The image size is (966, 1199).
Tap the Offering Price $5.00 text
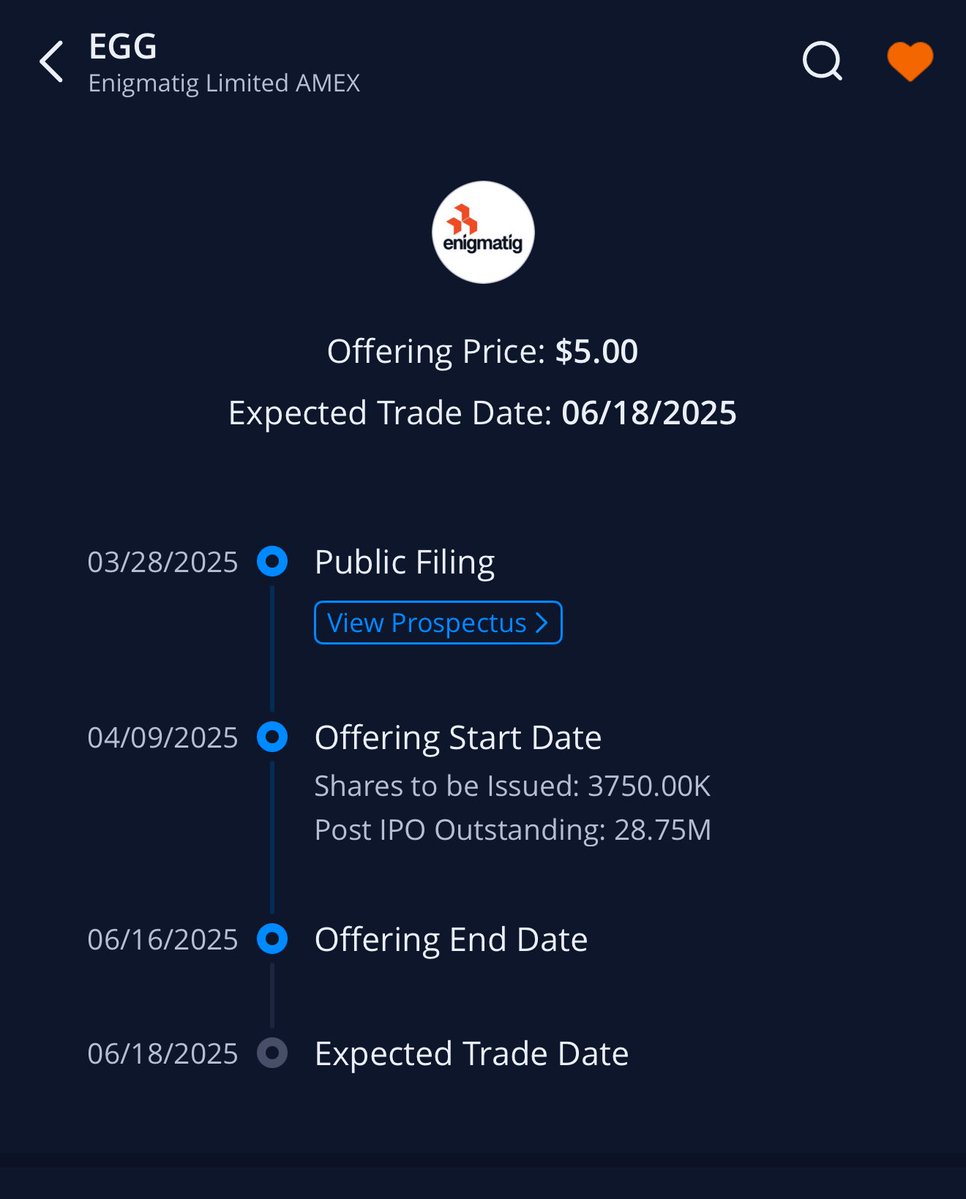tap(483, 352)
